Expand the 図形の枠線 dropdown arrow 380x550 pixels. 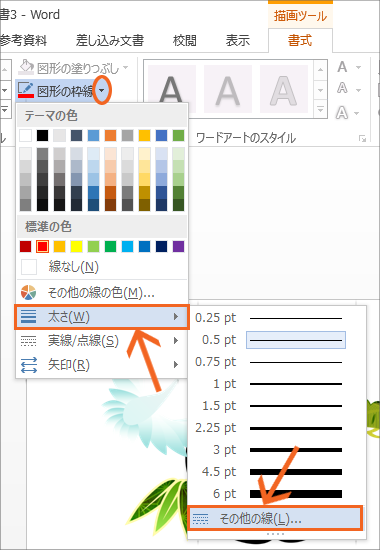(102, 90)
